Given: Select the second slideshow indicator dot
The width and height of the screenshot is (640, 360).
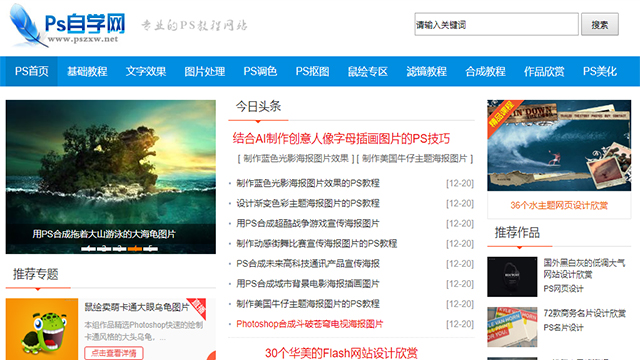Looking at the screenshot, I should click(104, 249).
